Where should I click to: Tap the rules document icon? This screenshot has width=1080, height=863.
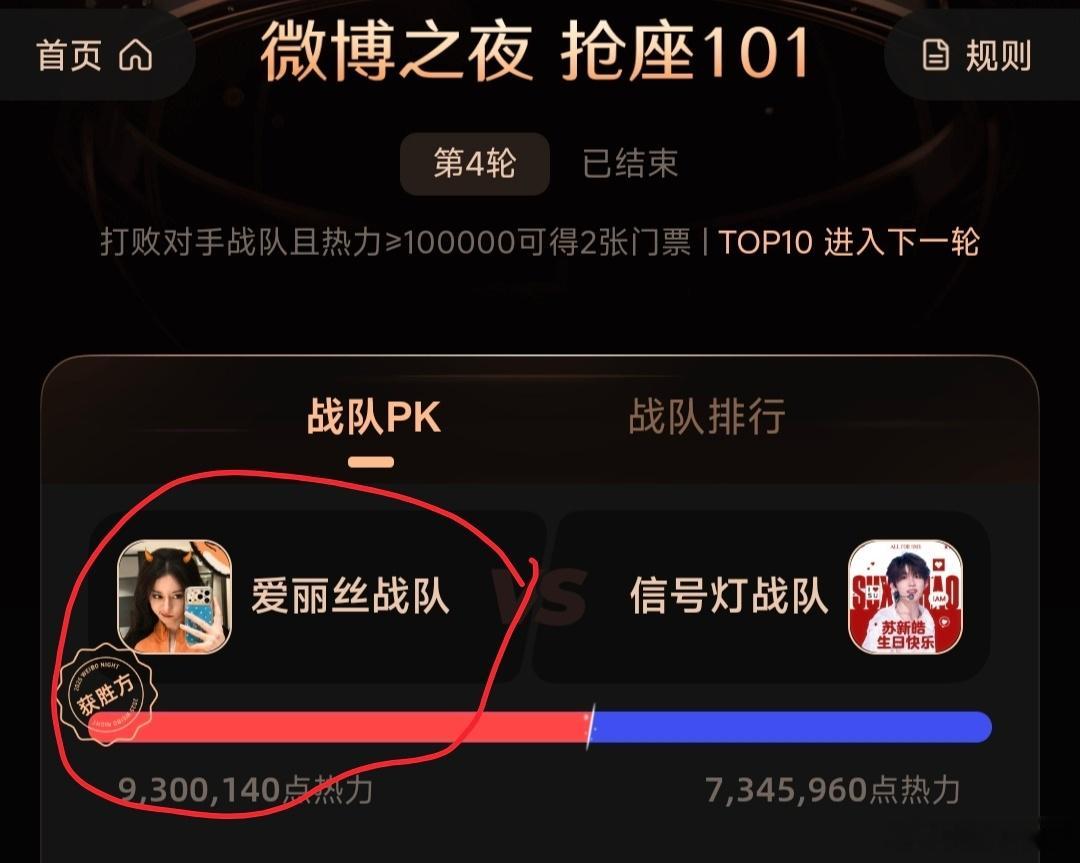935,55
